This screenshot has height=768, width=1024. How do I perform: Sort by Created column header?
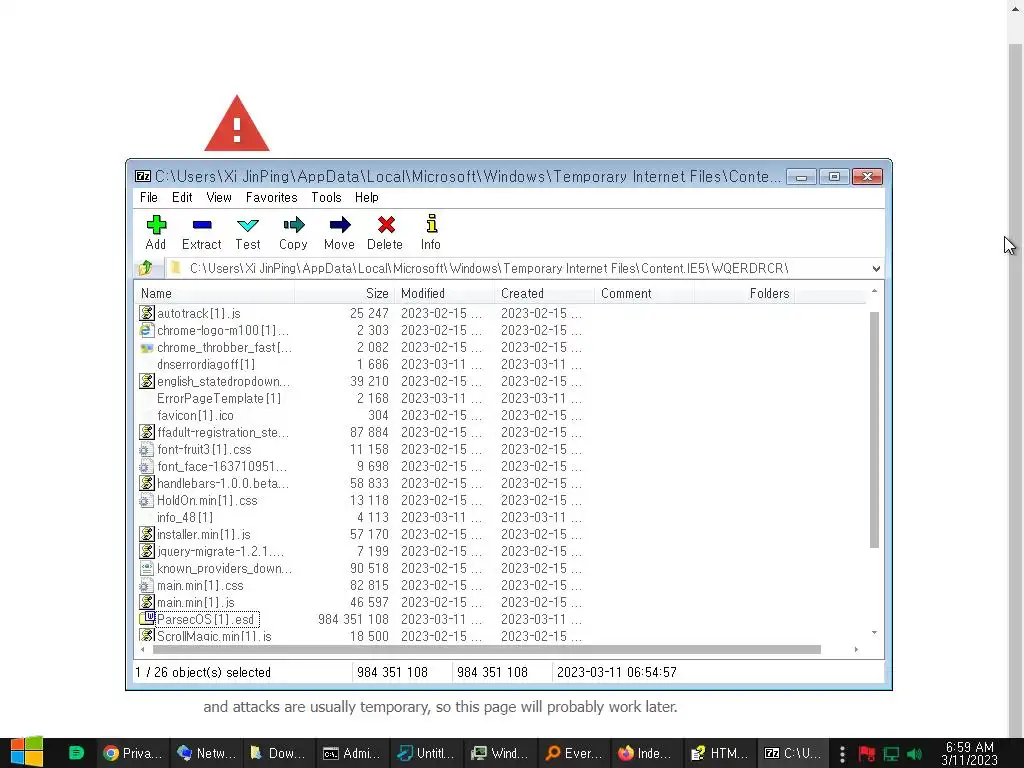tap(544, 294)
